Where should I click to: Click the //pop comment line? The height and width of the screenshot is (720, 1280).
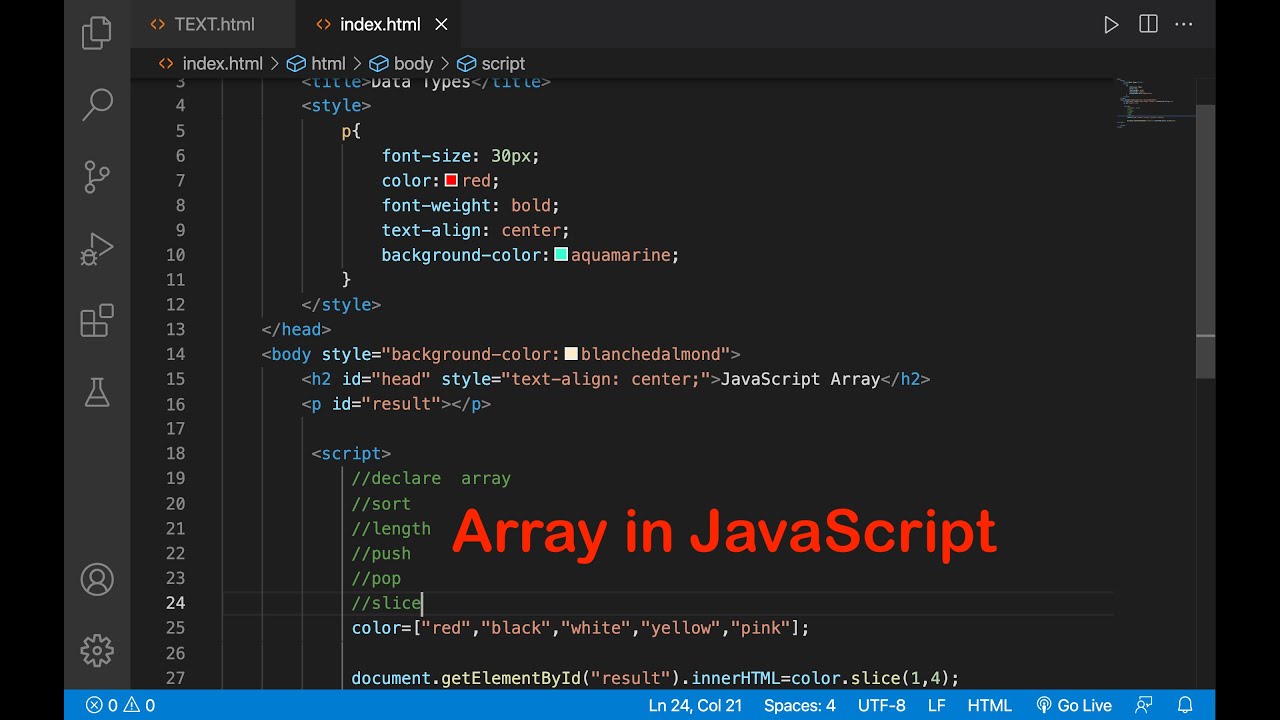[x=376, y=578]
